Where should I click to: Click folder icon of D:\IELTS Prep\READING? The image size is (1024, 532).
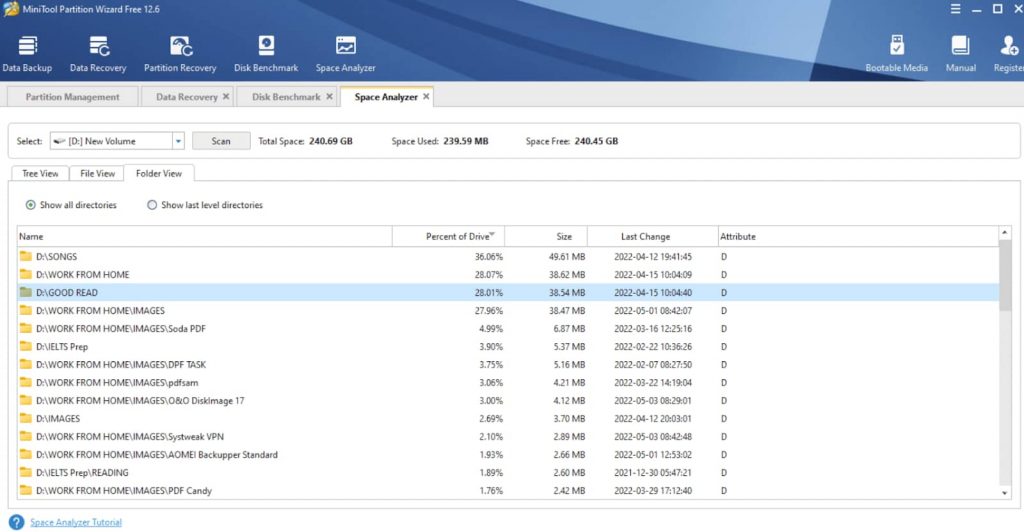[x=25, y=472]
